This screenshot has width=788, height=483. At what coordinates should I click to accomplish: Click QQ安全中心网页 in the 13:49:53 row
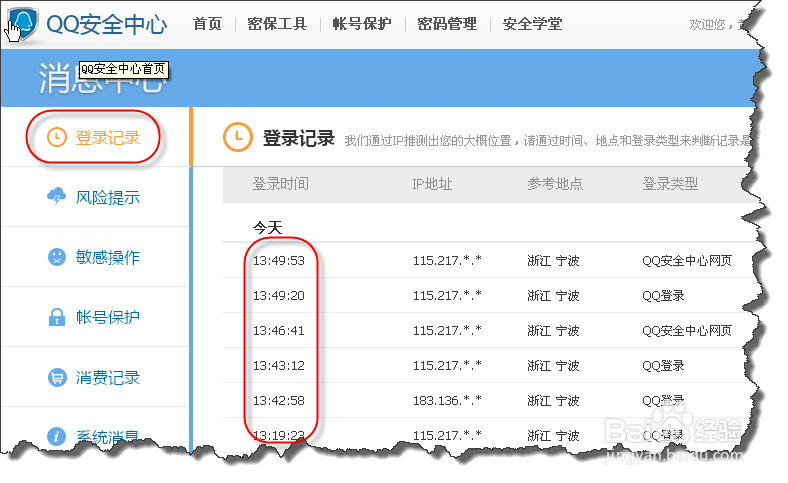(686, 260)
